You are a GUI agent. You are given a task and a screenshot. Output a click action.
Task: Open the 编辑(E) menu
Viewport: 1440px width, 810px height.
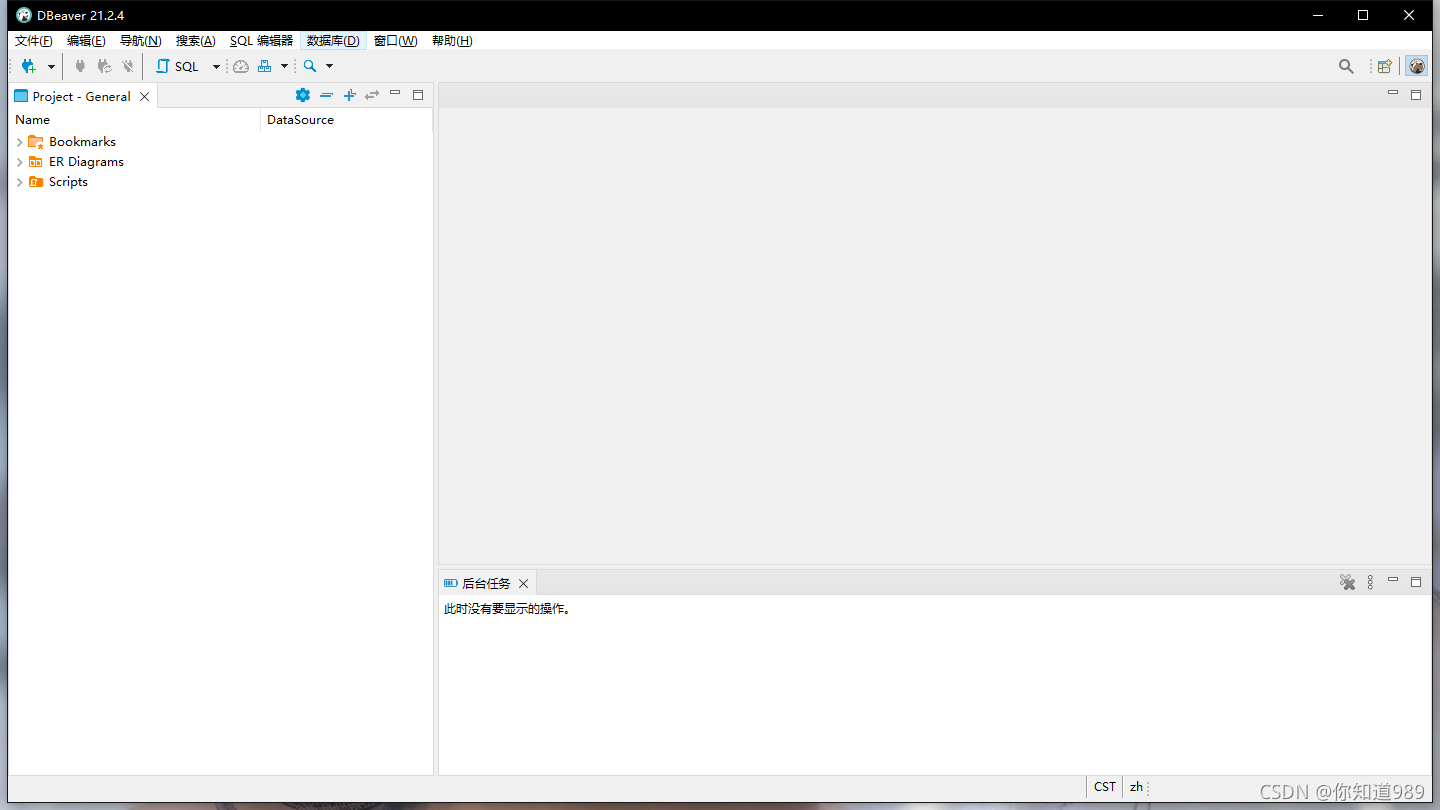(86, 41)
